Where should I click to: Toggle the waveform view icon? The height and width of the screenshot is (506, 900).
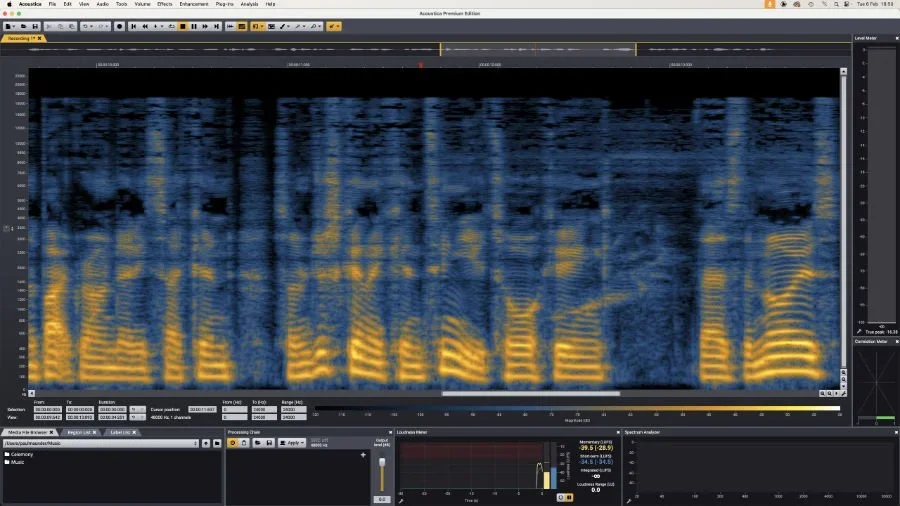click(230, 26)
